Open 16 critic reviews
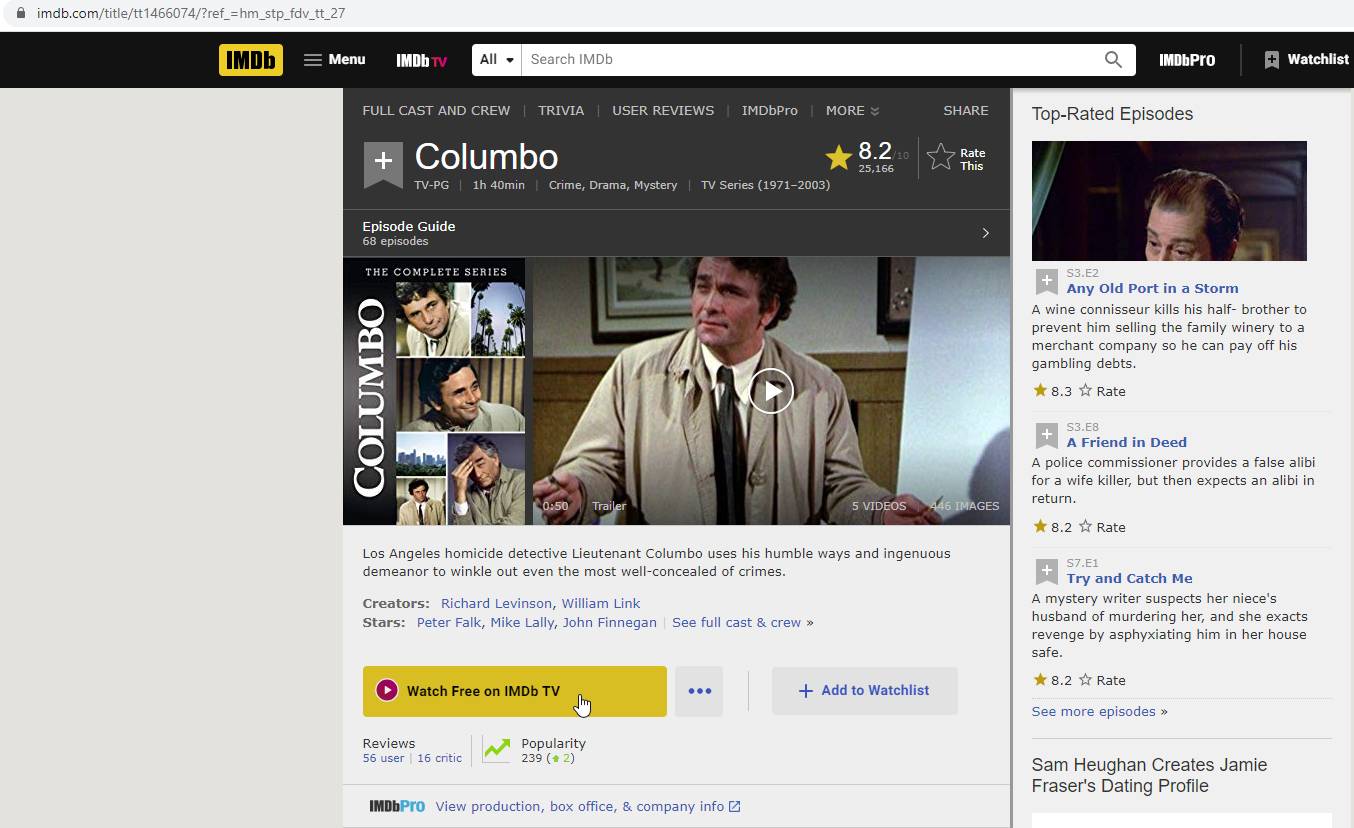 [440, 758]
